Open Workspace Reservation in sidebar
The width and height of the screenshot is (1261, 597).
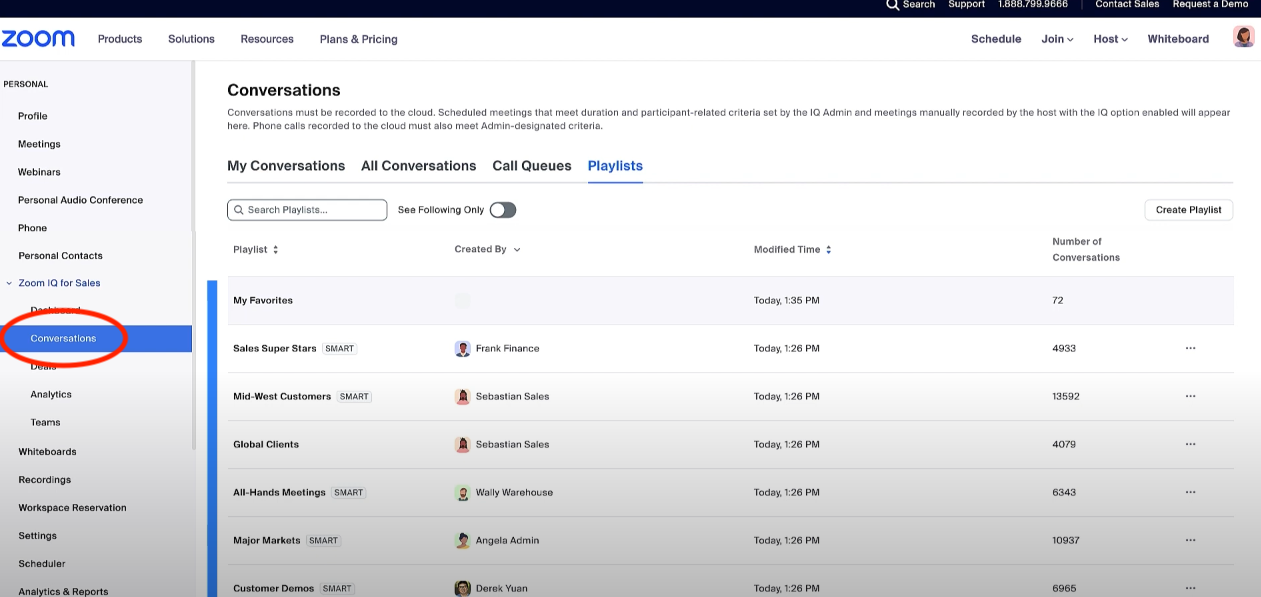72,508
